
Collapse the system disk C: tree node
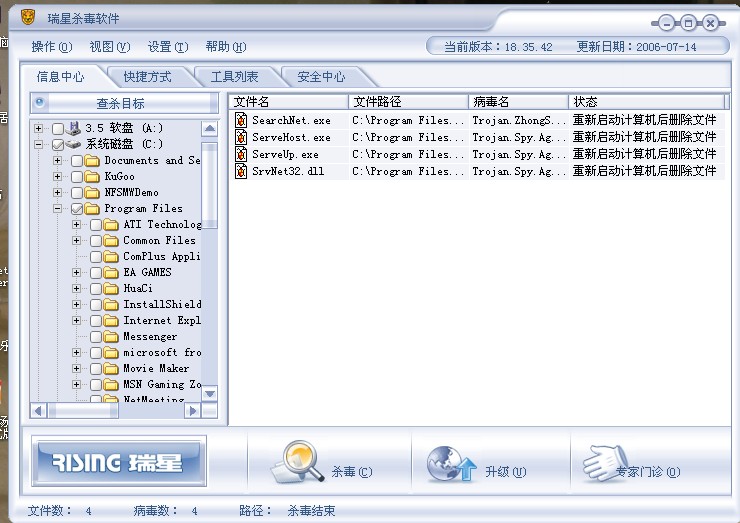pos(39,144)
